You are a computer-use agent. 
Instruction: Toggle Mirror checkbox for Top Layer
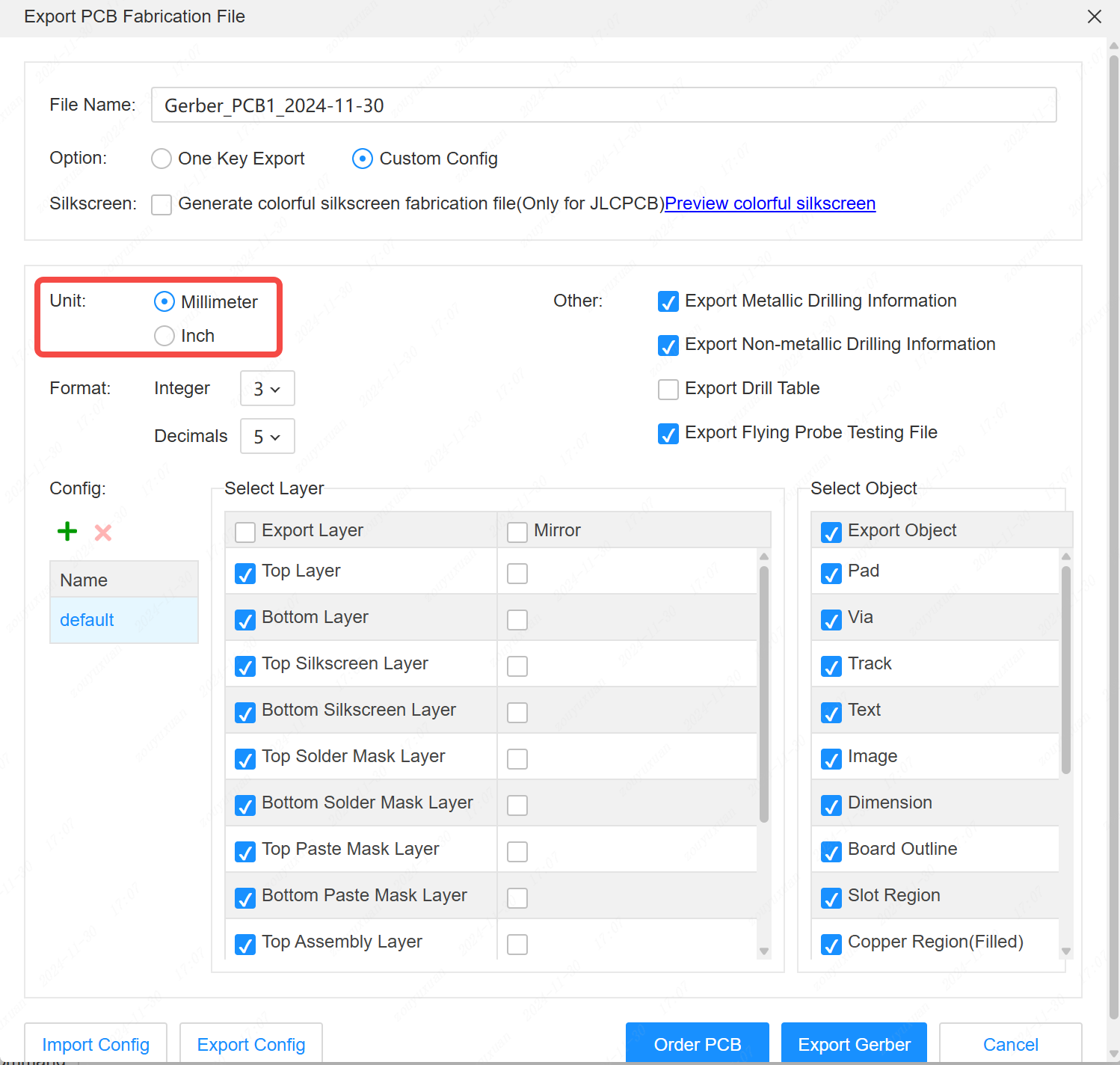tap(517, 574)
